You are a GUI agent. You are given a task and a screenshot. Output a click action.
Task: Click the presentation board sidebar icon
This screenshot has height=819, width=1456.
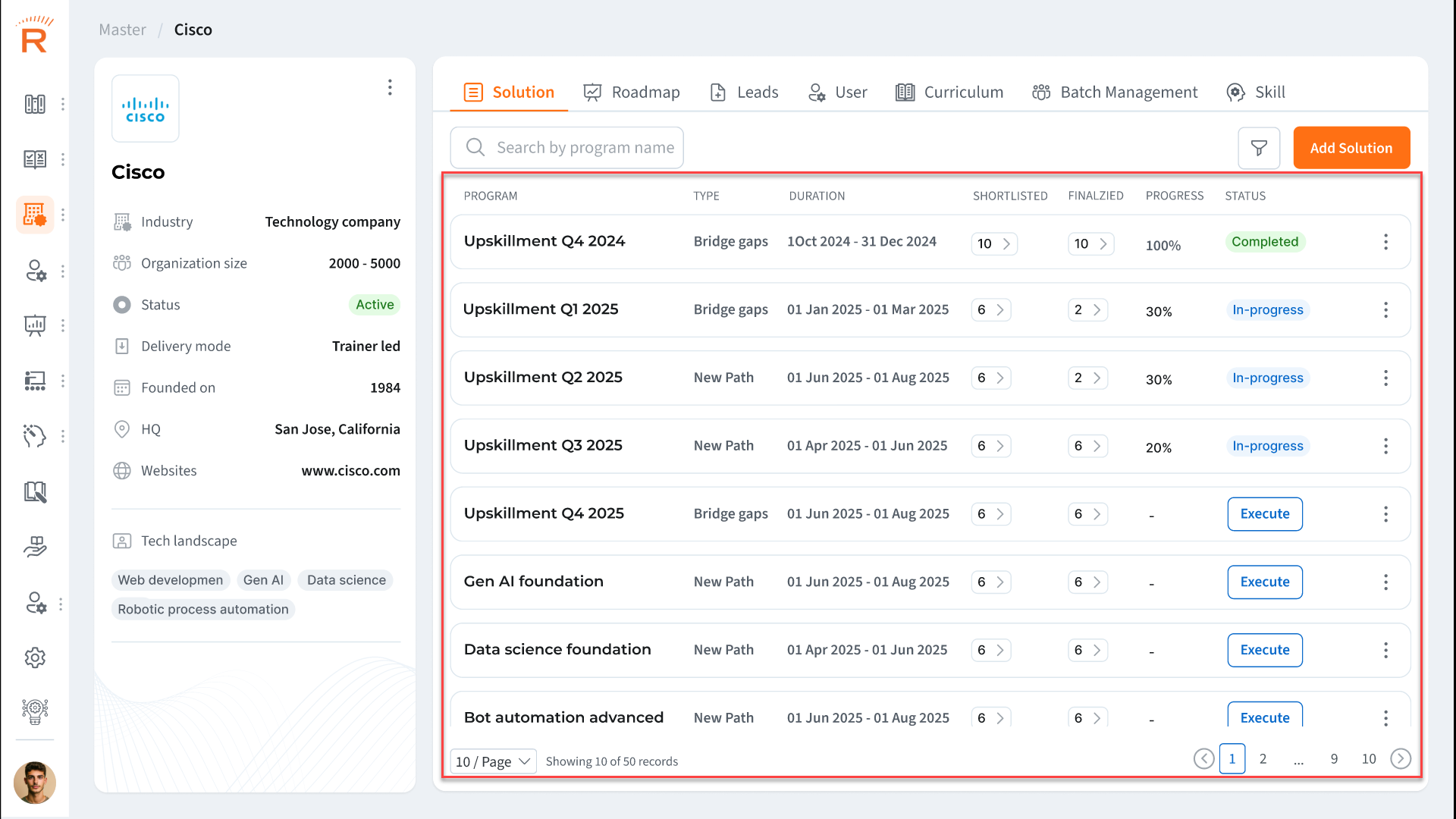[x=35, y=325]
